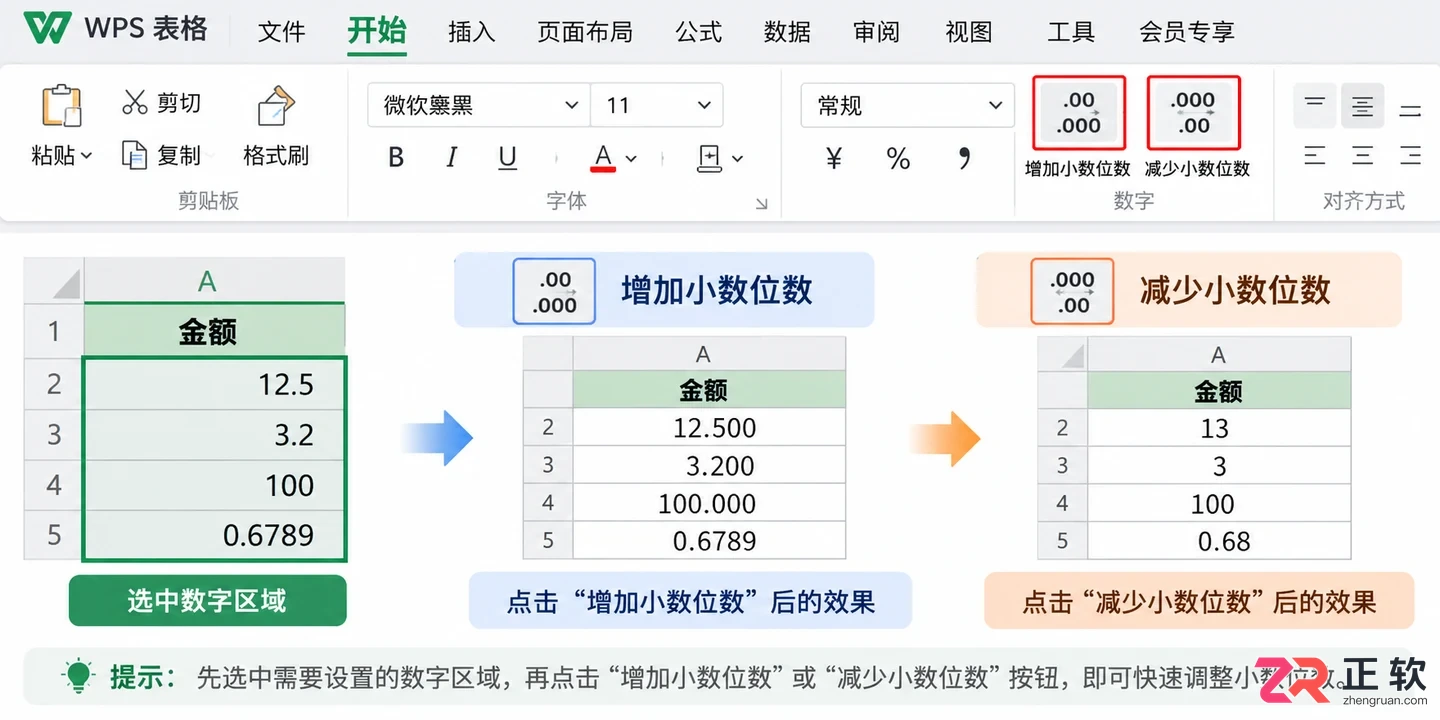The height and width of the screenshot is (720, 1440).
Task: Click caption 点击“增加小数位数”后的效果
Action: coord(691,601)
